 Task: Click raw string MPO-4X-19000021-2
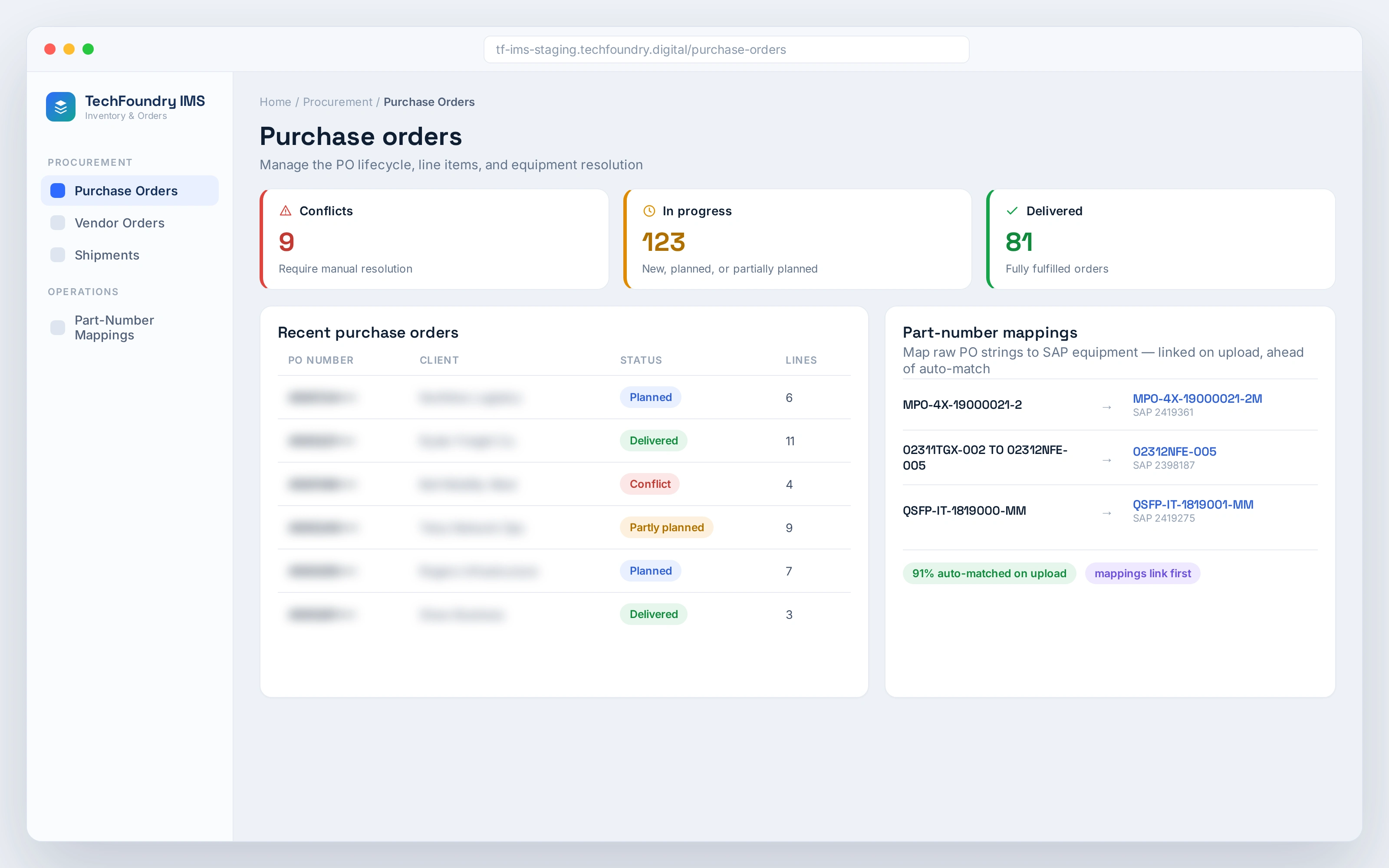coord(962,405)
